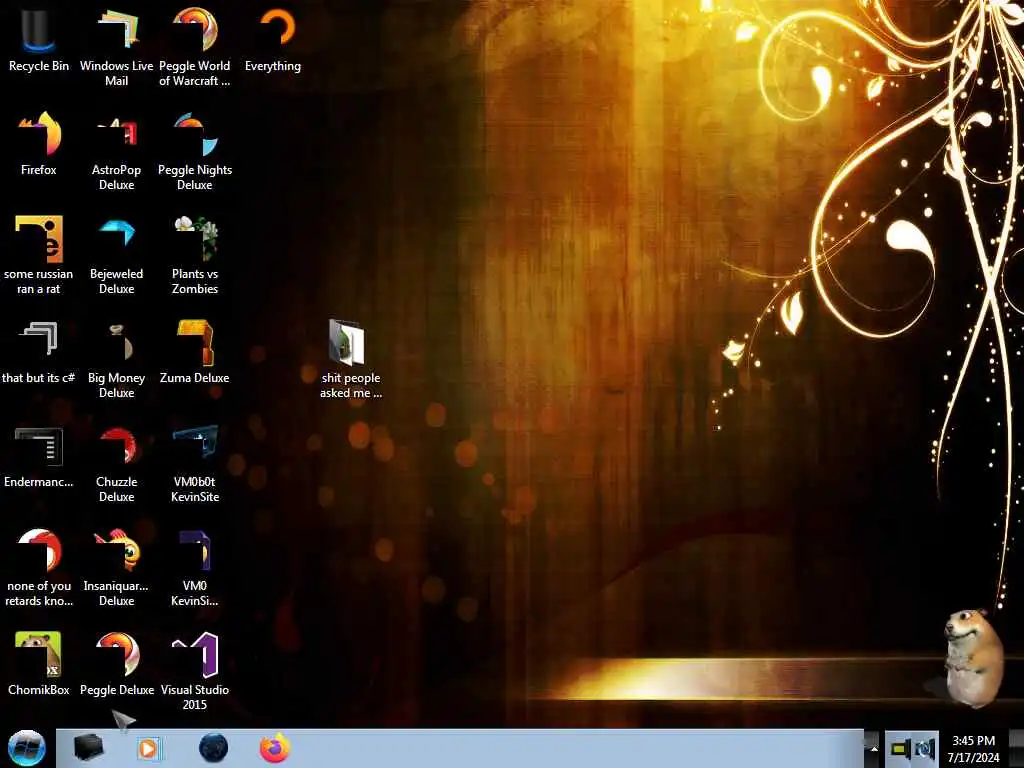Select the Firefox desktop shortcut
Viewport: 1024px width, 768px height.
click(x=39, y=144)
